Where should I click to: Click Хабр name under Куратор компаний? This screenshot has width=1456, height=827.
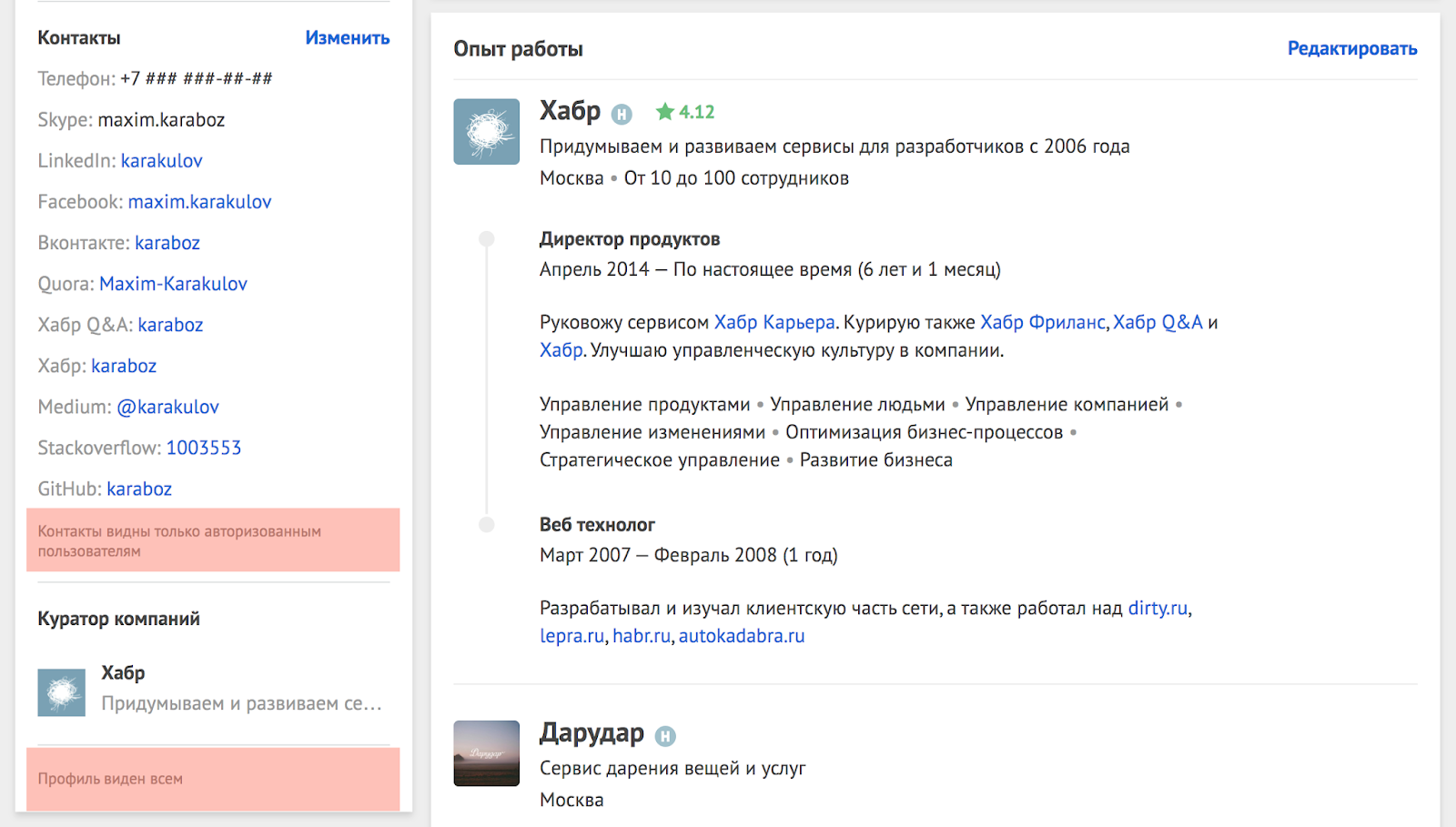123,673
